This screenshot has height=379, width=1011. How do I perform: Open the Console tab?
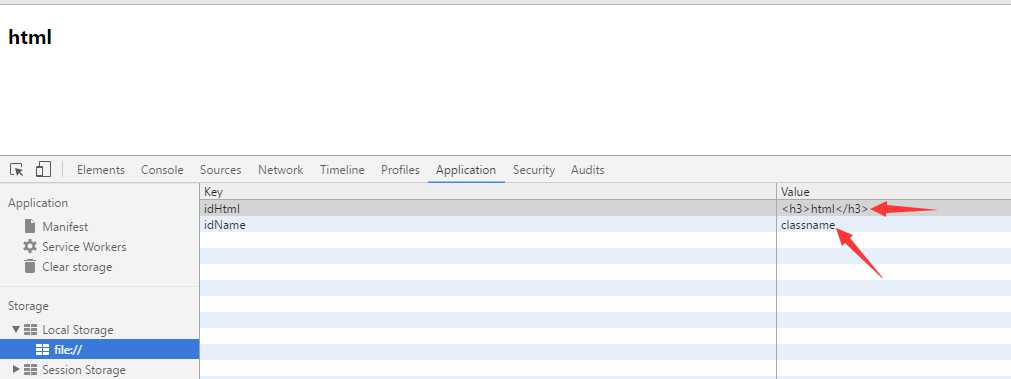coord(162,170)
